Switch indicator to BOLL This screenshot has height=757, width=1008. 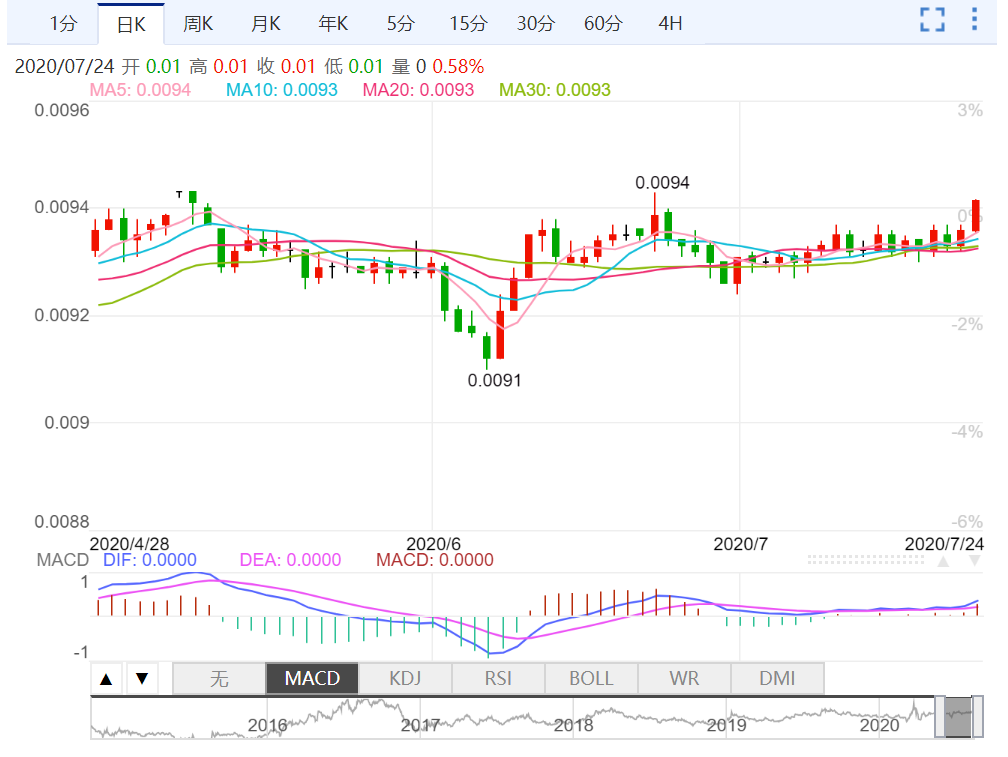click(591, 678)
